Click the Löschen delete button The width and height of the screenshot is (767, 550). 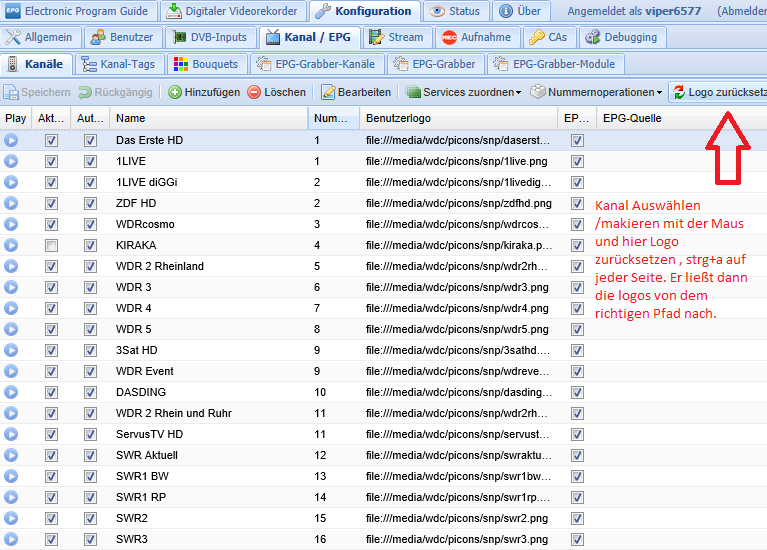276,92
